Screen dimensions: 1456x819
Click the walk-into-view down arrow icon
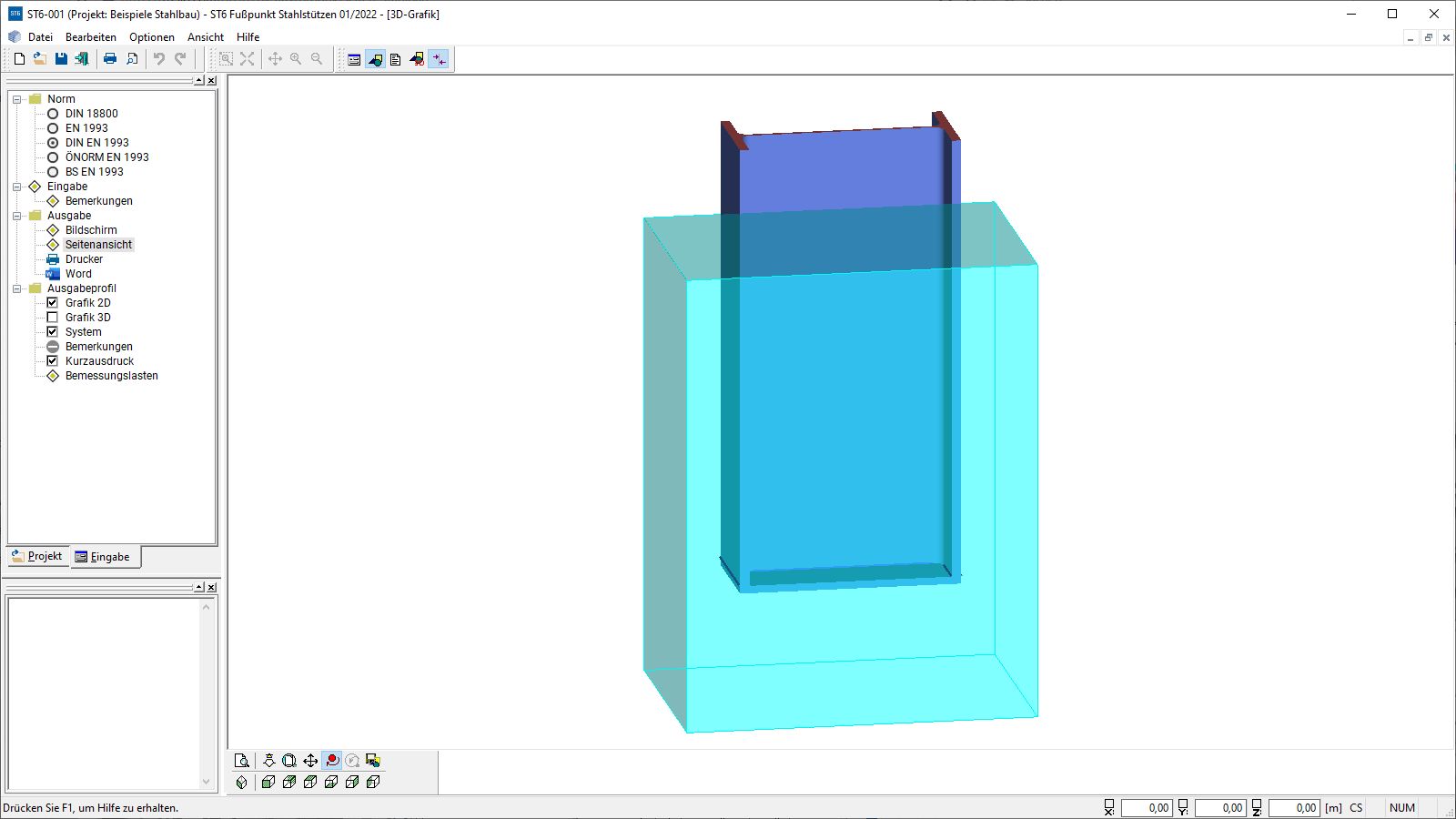[x=269, y=761]
